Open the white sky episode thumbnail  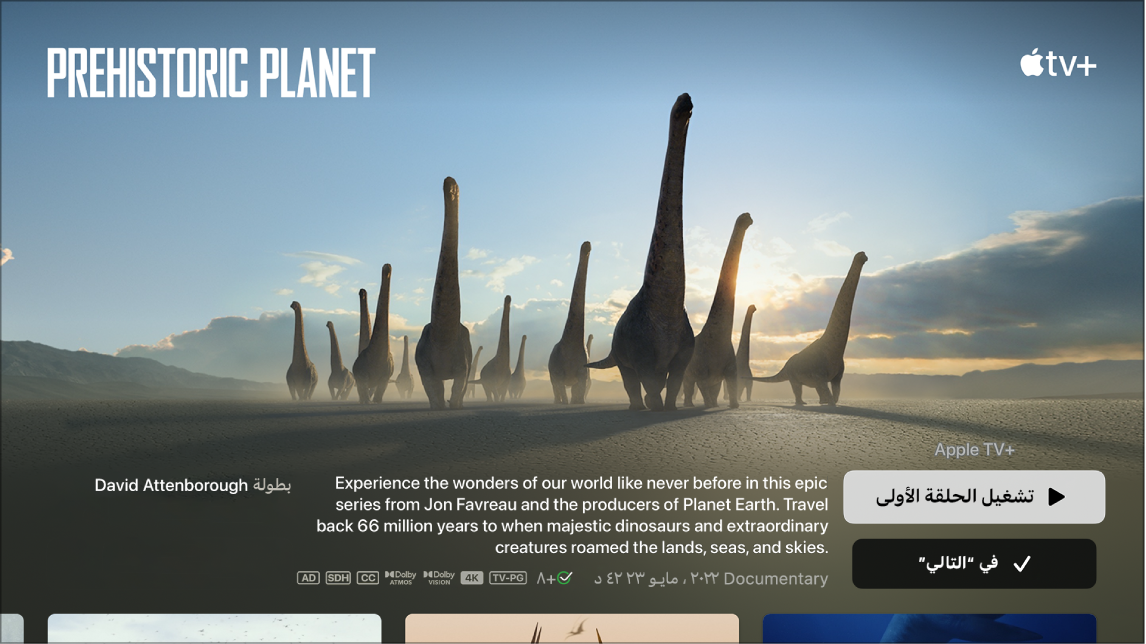point(215,629)
